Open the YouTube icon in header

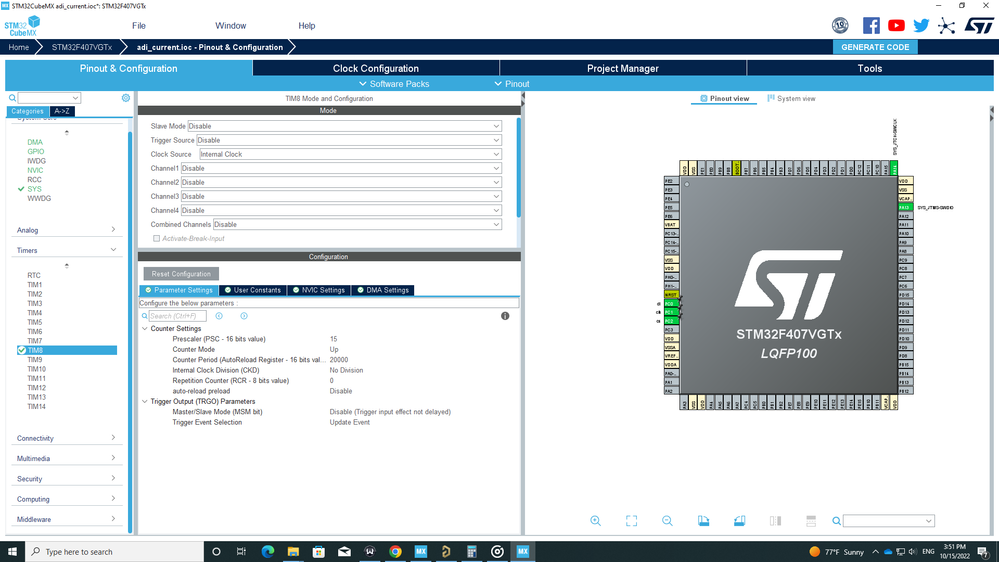click(x=896, y=25)
